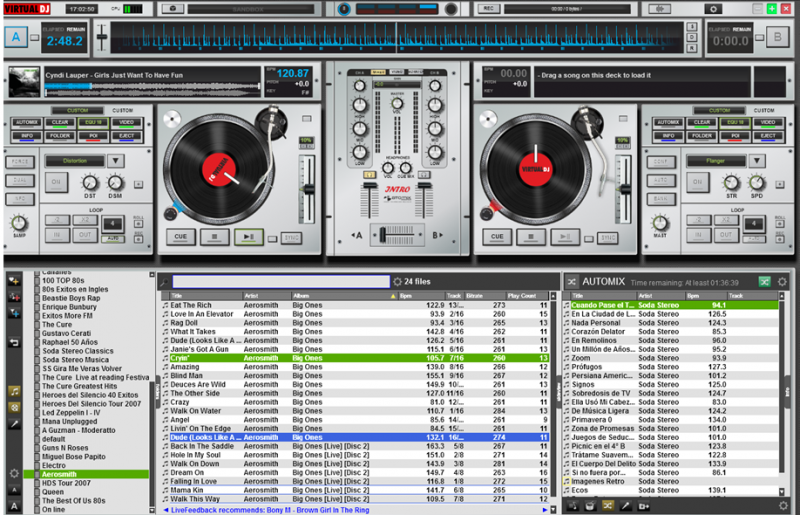Screen dimensions: 800x515
Task: Toggle left deck loop ROLL checkbox
Action: point(139,224)
